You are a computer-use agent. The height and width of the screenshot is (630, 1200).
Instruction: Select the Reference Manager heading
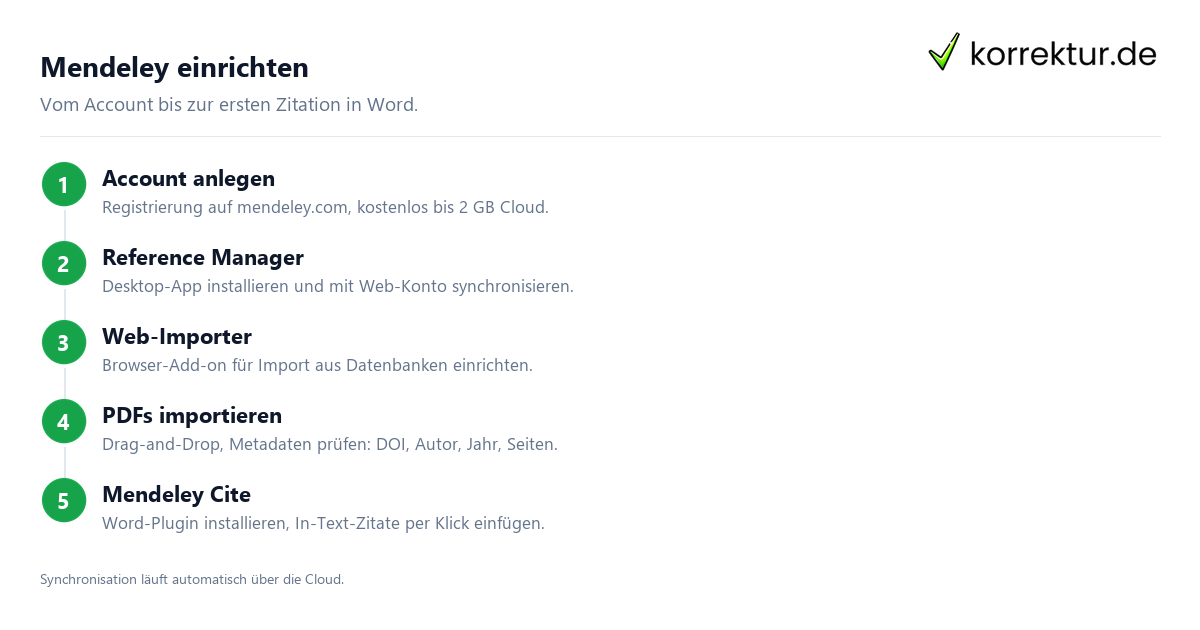click(x=203, y=258)
